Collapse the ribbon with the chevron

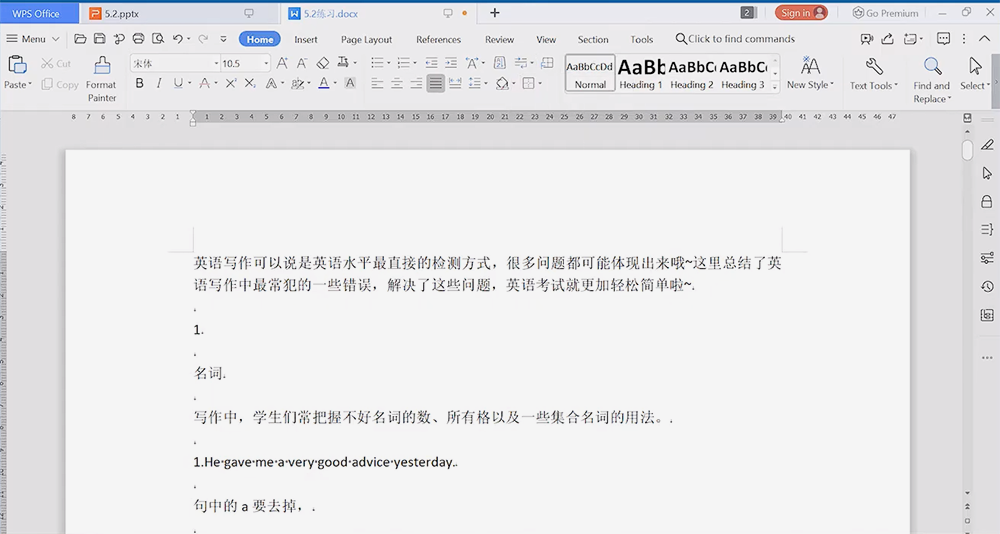pyautogui.click(x=985, y=39)
